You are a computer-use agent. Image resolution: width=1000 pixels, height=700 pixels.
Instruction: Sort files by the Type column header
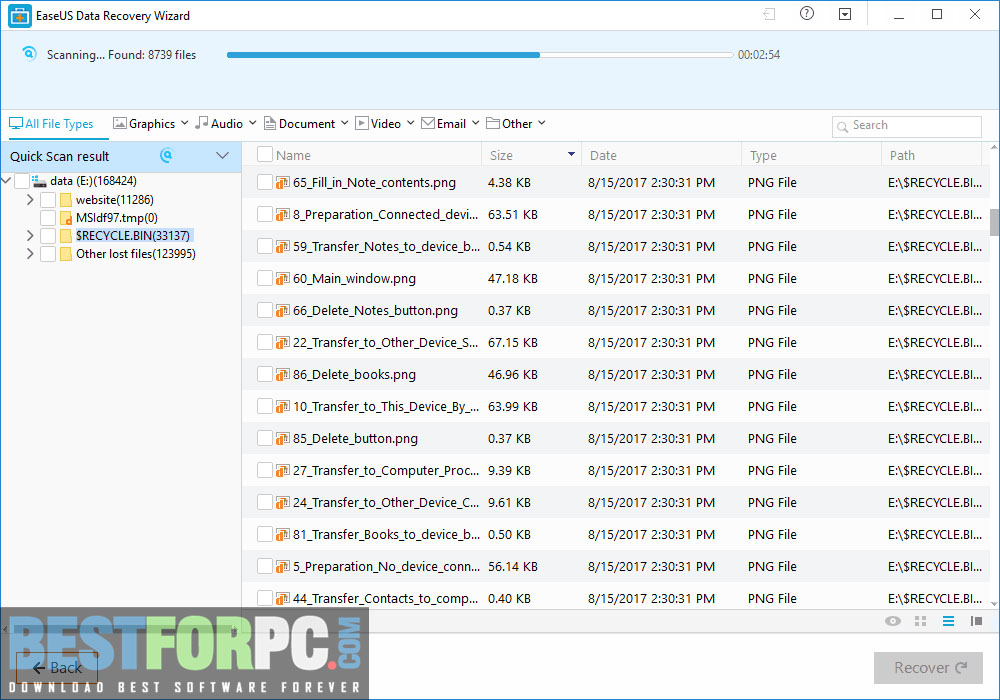[763, 156]
